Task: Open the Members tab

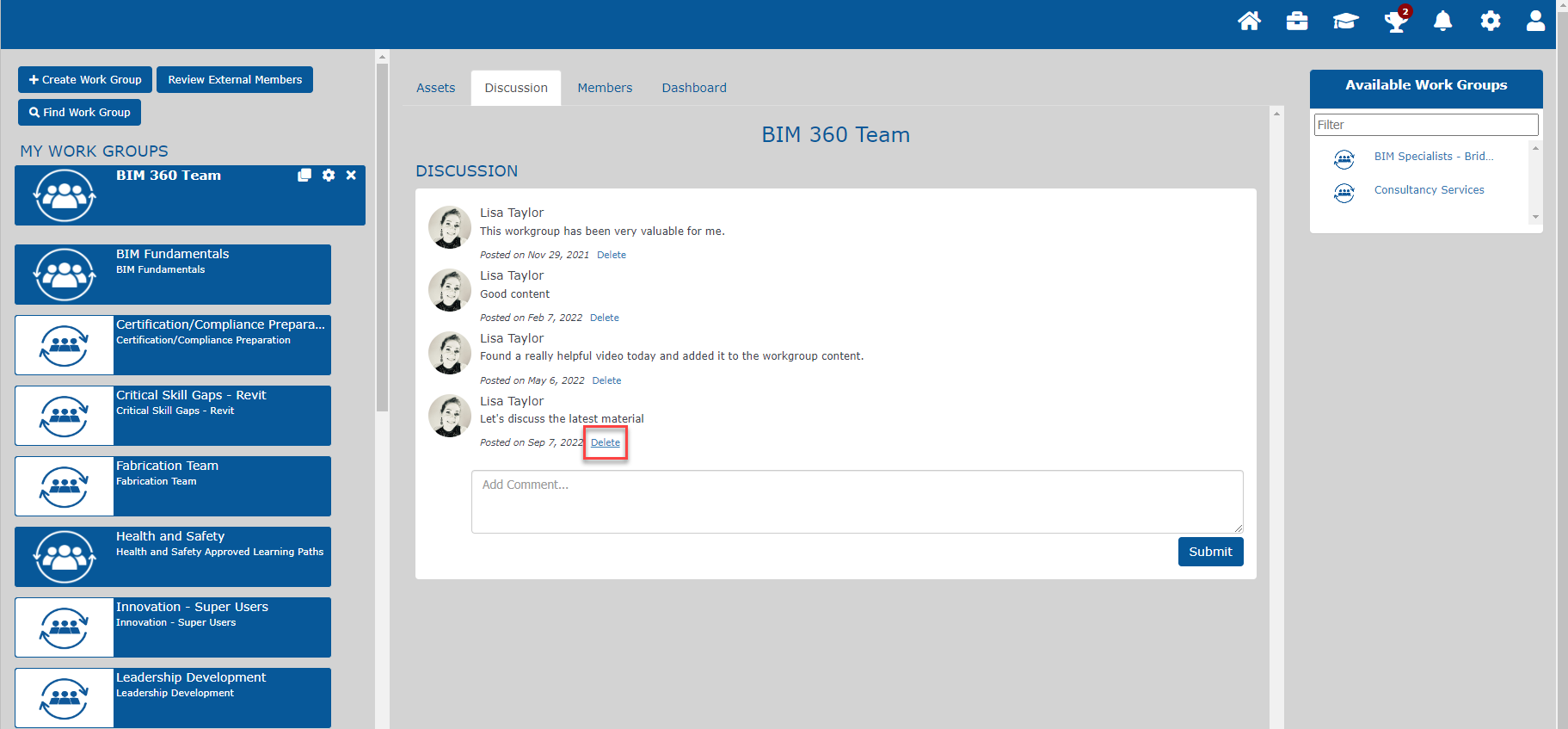Action: [605, 88]
